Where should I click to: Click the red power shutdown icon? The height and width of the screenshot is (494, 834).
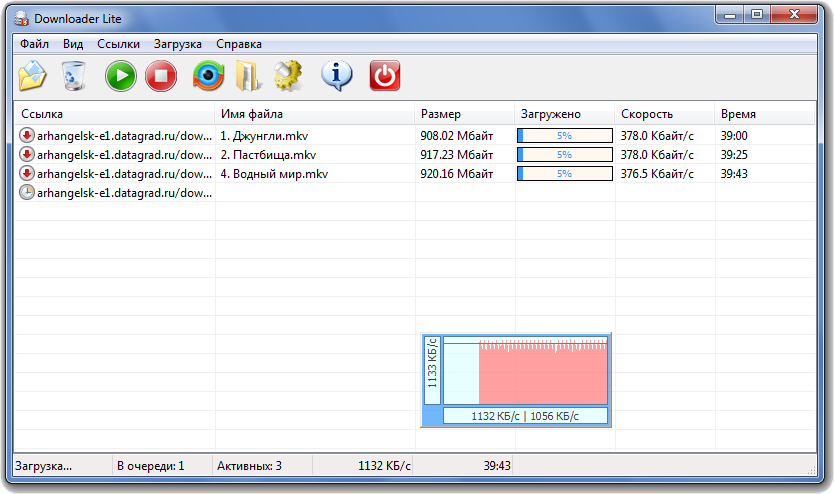click(x=385, y=76)
